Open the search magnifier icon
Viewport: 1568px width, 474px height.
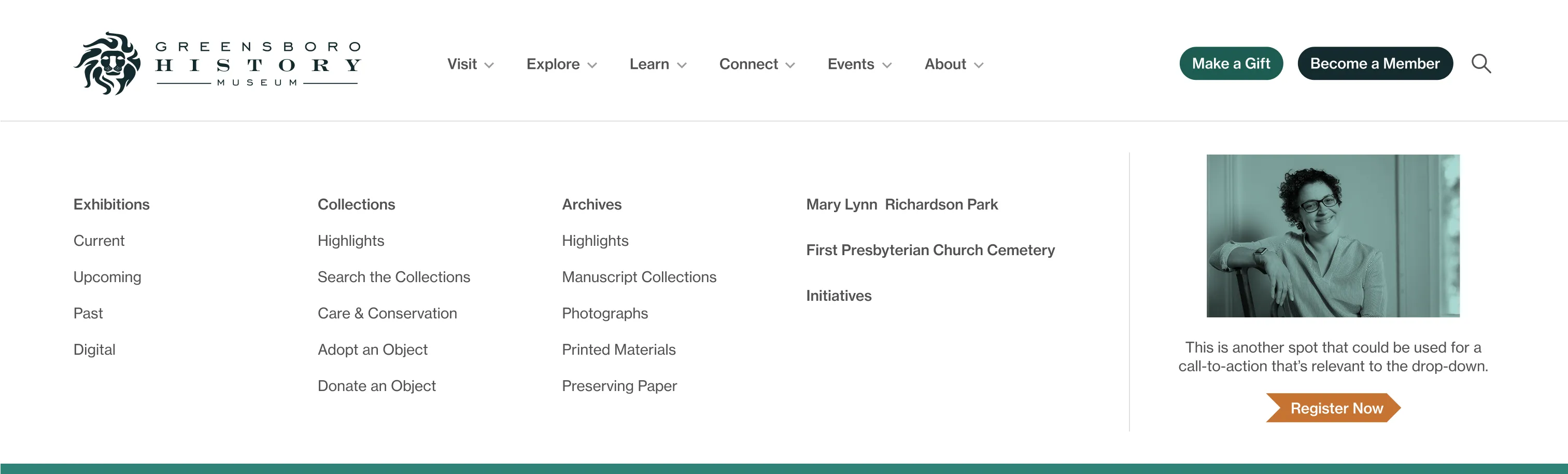coord(1481,63)
